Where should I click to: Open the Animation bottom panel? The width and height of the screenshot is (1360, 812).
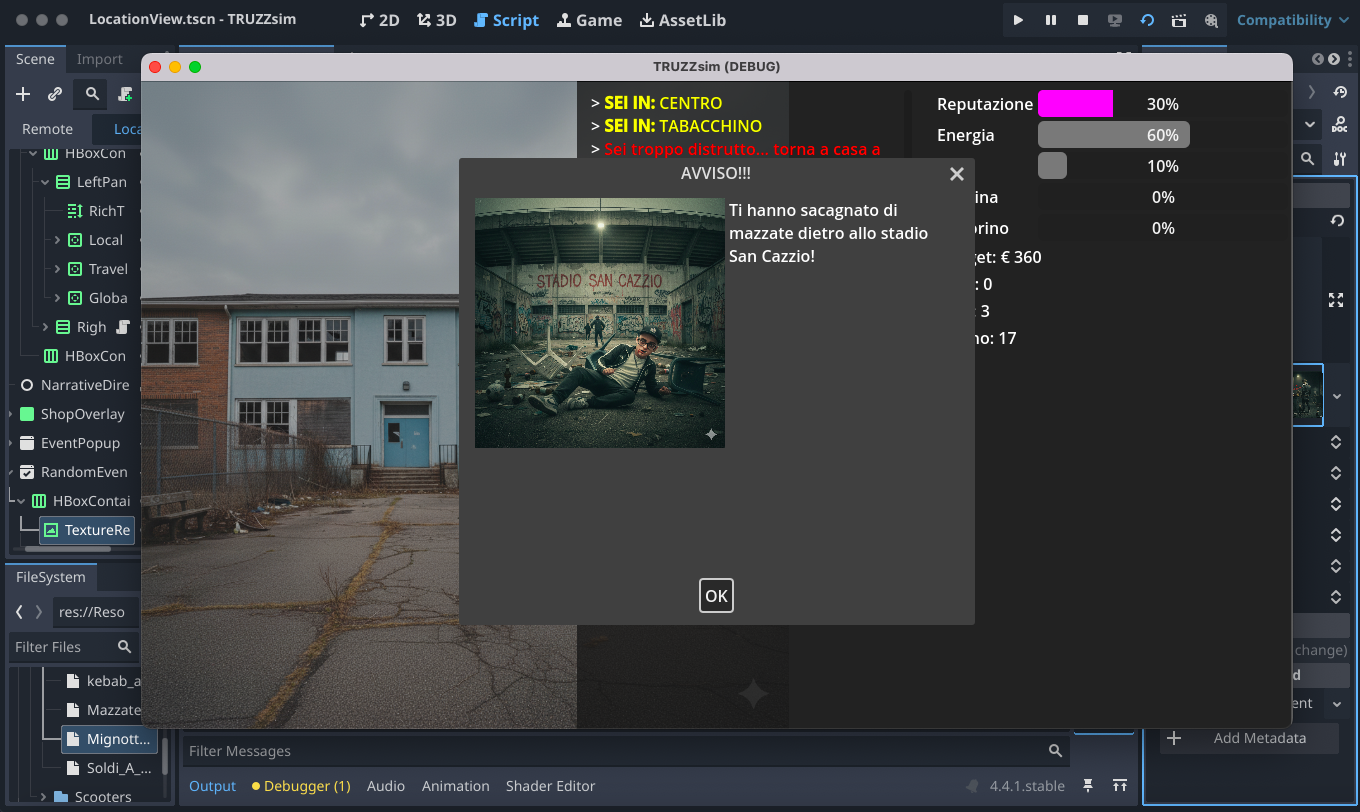[455, 786]
